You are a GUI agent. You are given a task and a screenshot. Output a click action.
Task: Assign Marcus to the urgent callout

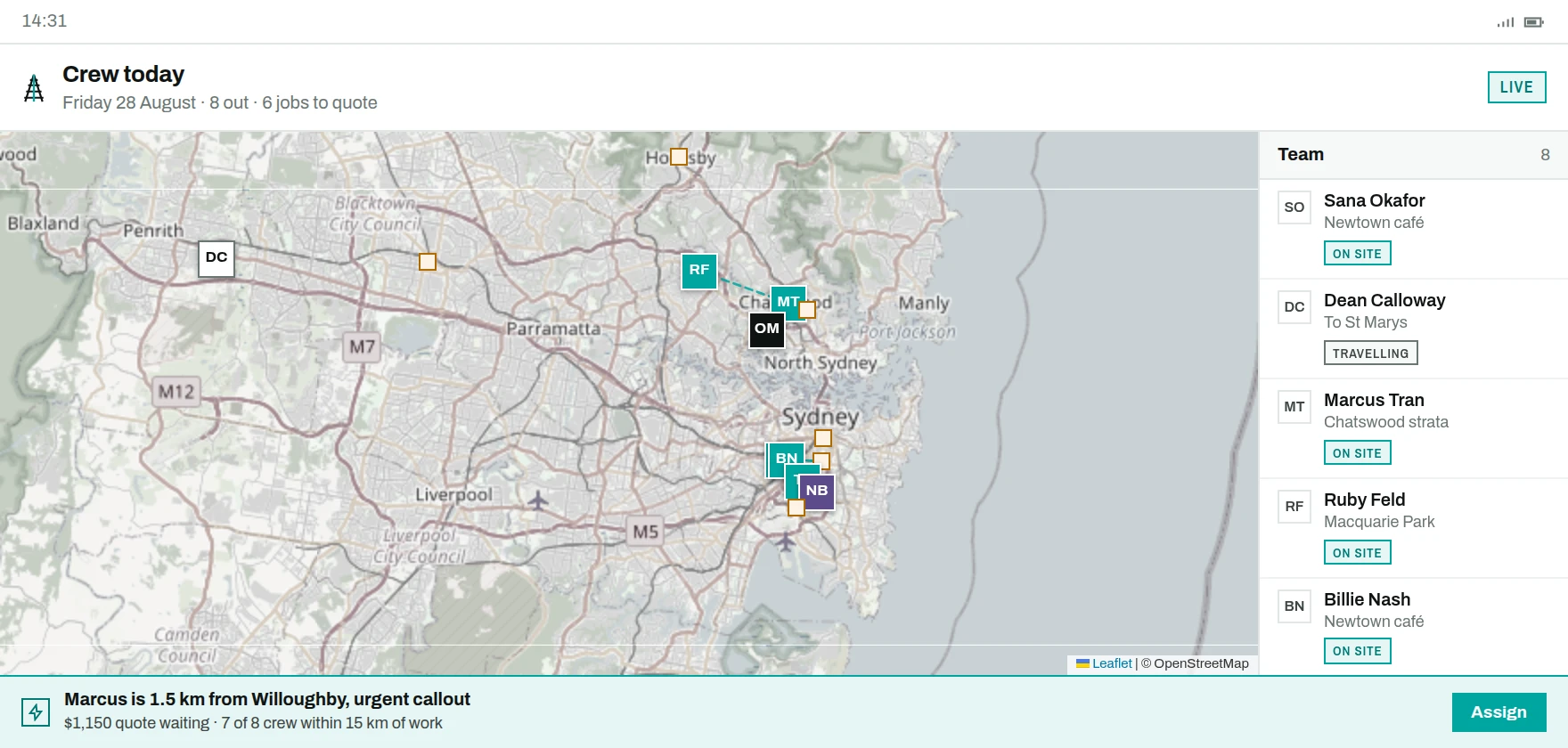[1499, 712]
